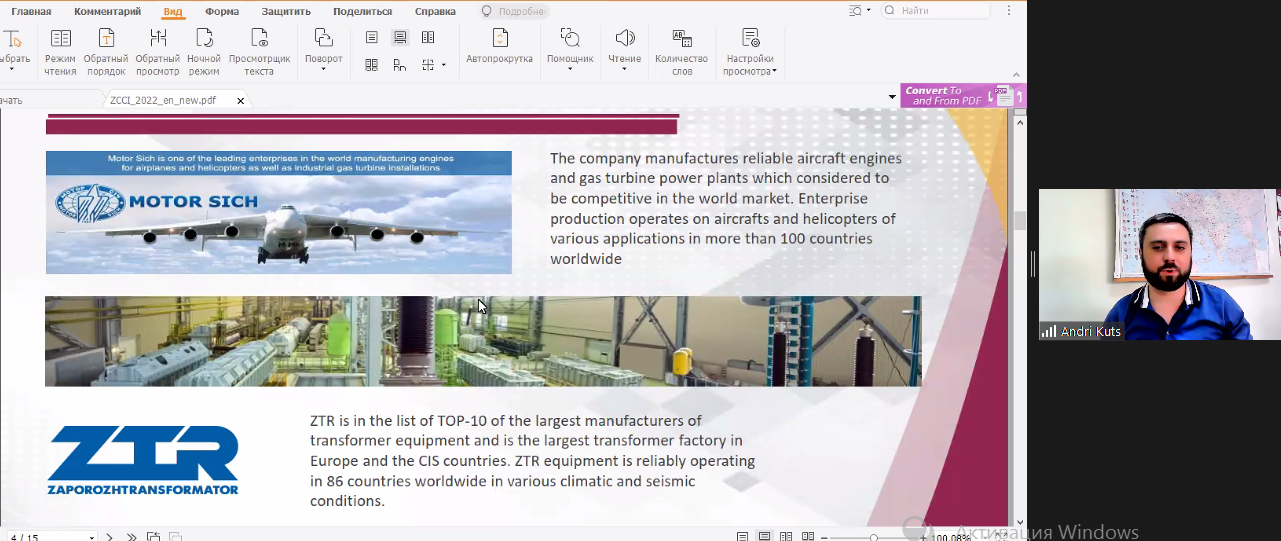The height and width of the screenshot is (541, 1281).
Task: Click the zoom out minus button
Action: [824, 538]
